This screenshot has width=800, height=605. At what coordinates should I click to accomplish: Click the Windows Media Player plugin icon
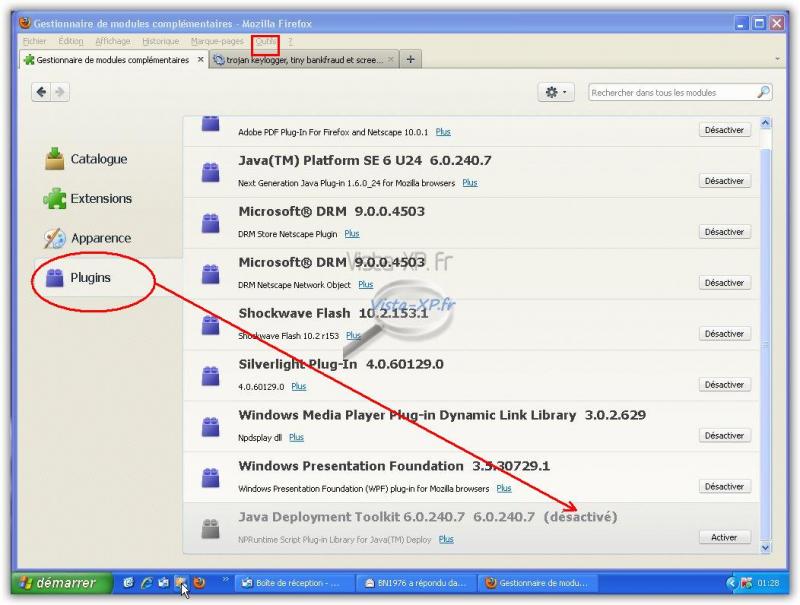[x=210, y=427]
